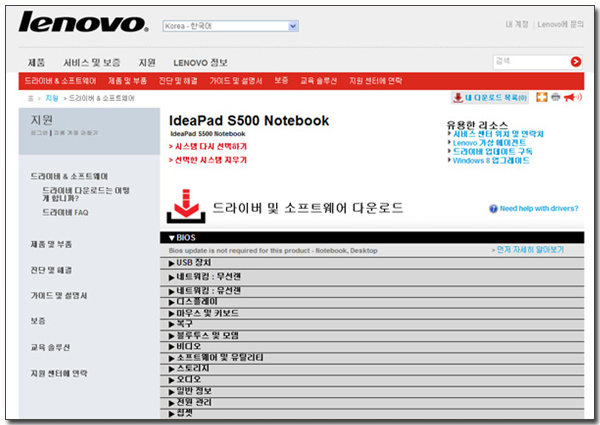The height and width of the screenshot is (425, 600).
Task: Click sidebar 드라이버 FAQ link
Action: 65,213
